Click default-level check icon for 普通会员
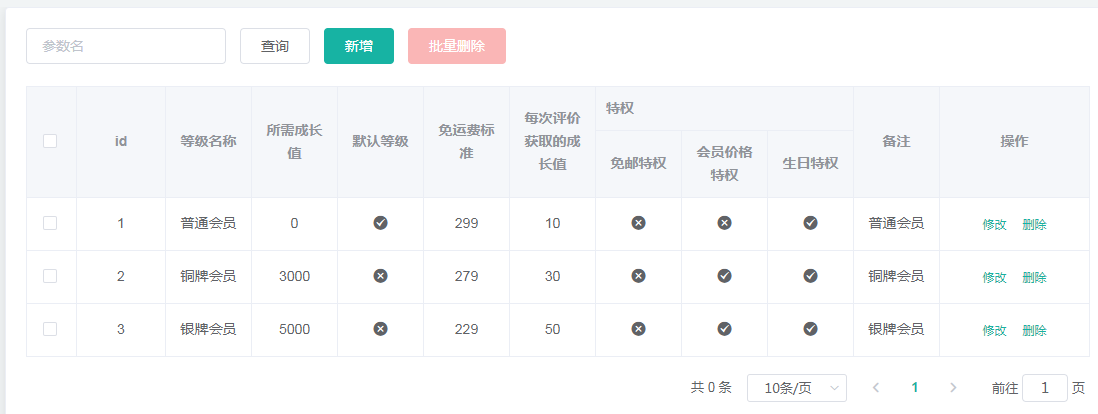1098x414 pixels. [x=380, y=223]
